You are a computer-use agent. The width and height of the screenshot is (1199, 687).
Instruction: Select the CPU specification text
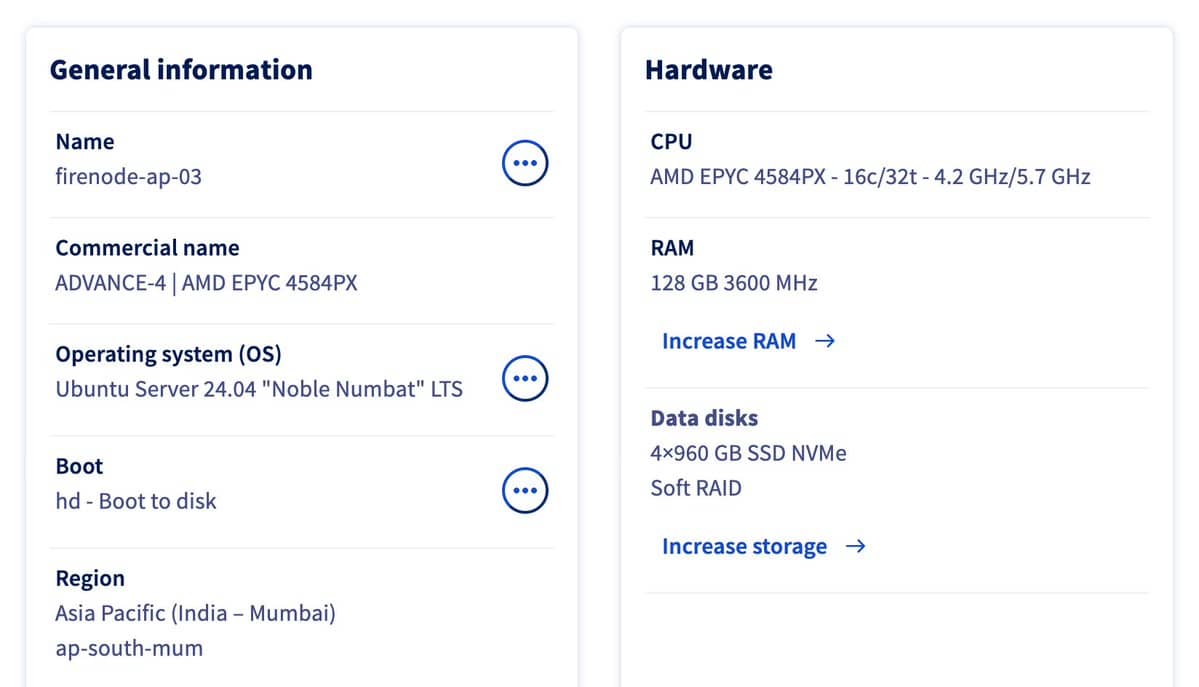868,176
